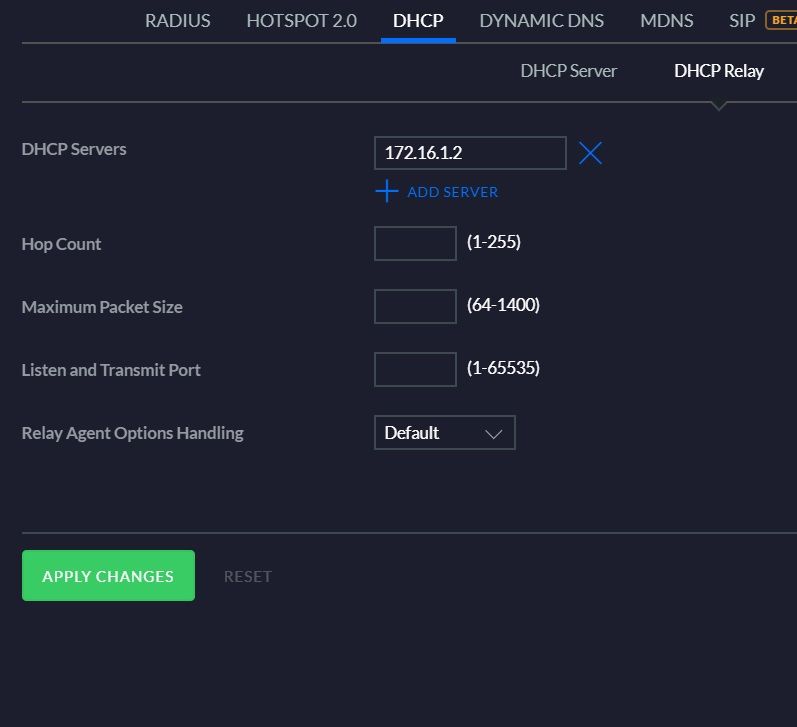Click the chevron arrow next to Default
797x727 pixels.
493,434
